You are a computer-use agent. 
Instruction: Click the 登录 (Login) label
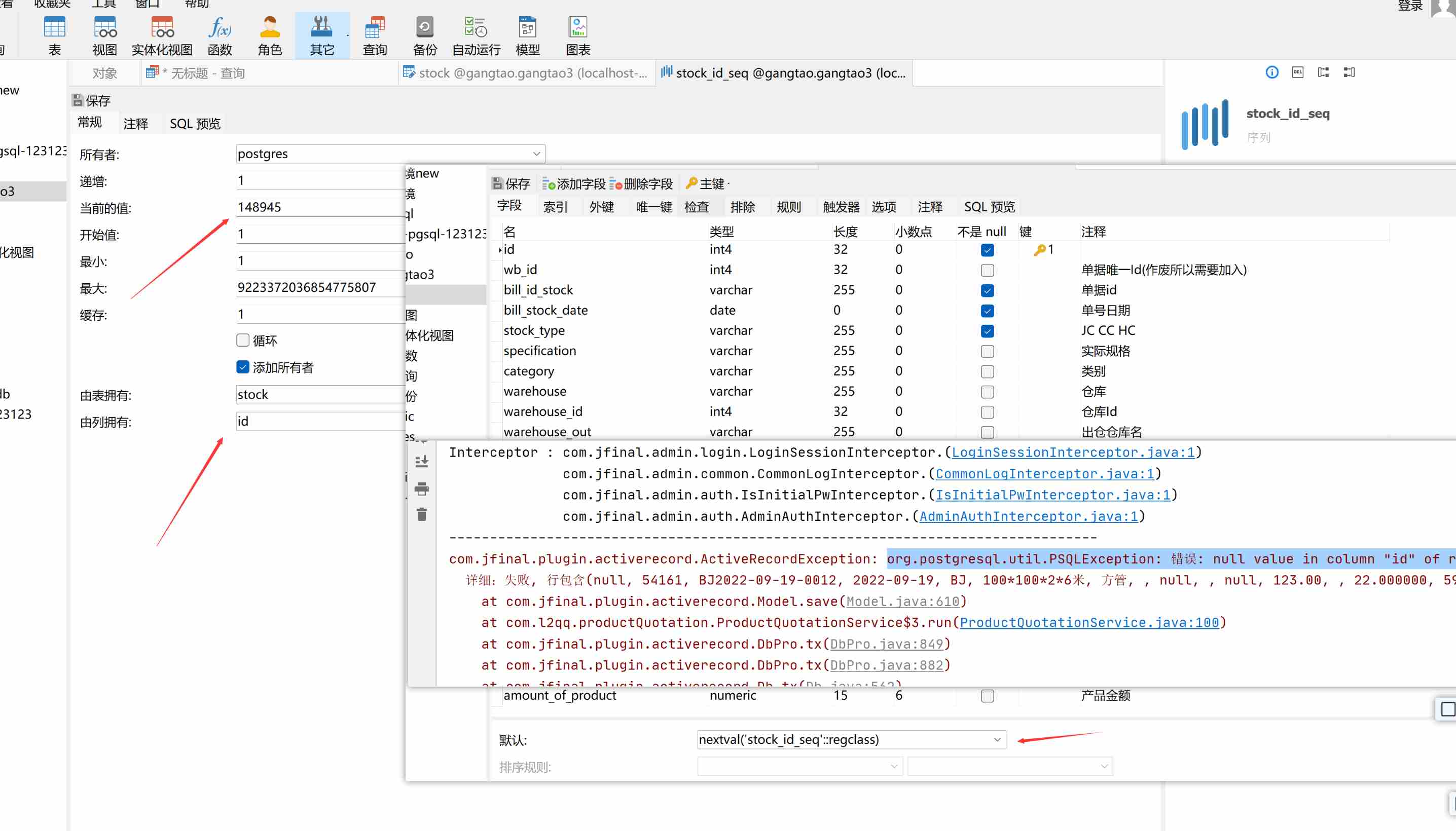point(1410,6)
